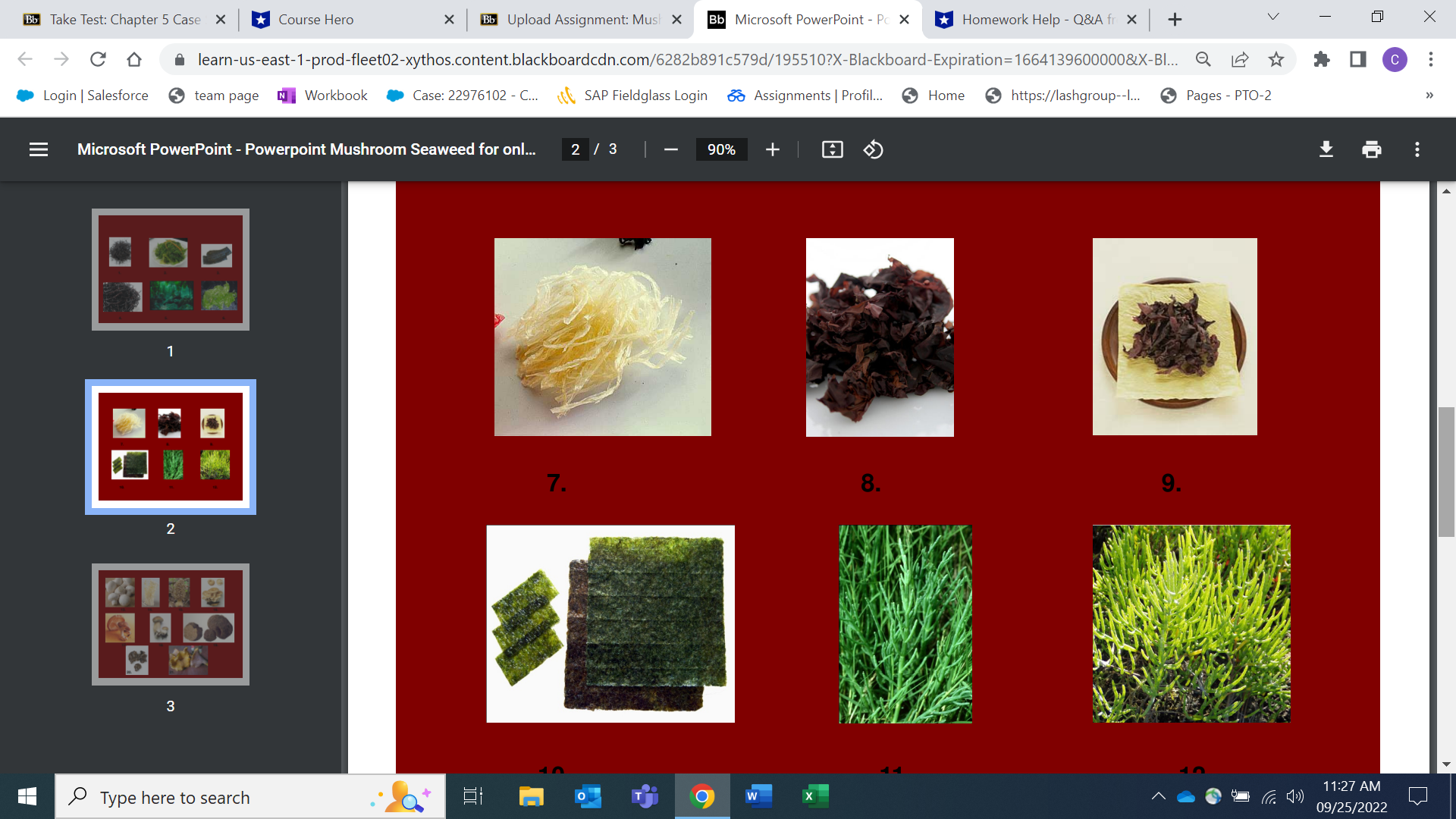Click the zoom out icon
This screenshot has height=819, width=1456.
click(670, 149)
